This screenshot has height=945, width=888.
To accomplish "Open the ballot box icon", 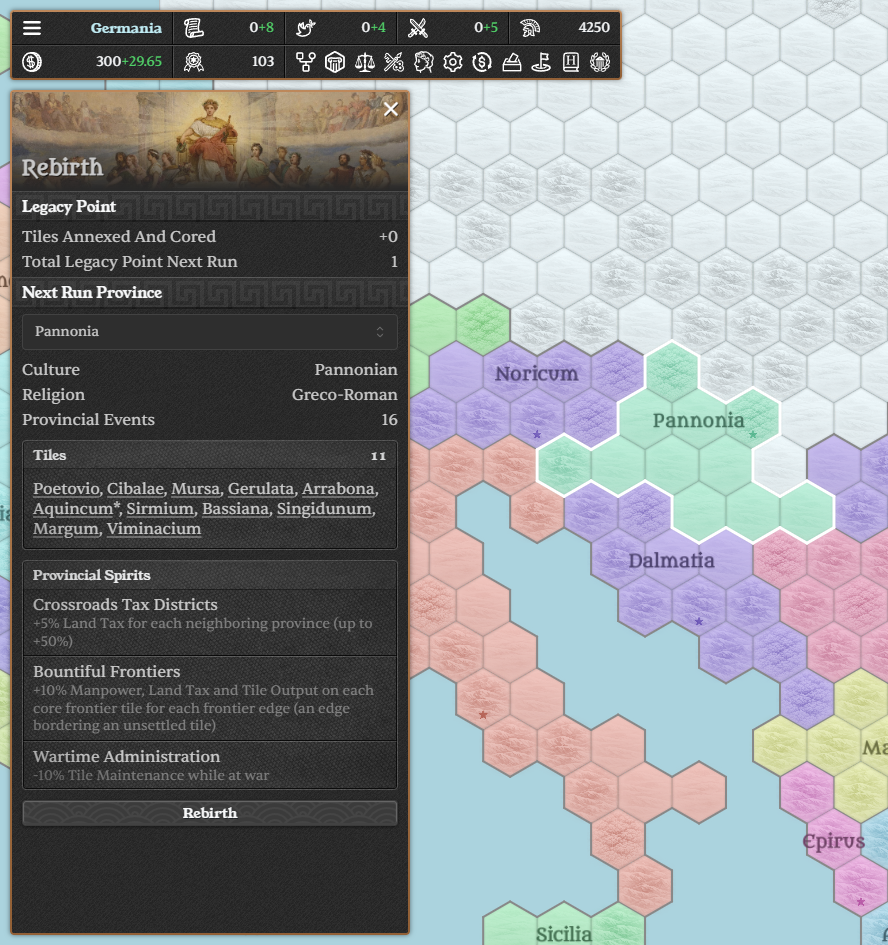I will pyautogui.click(x=511, y=62).
